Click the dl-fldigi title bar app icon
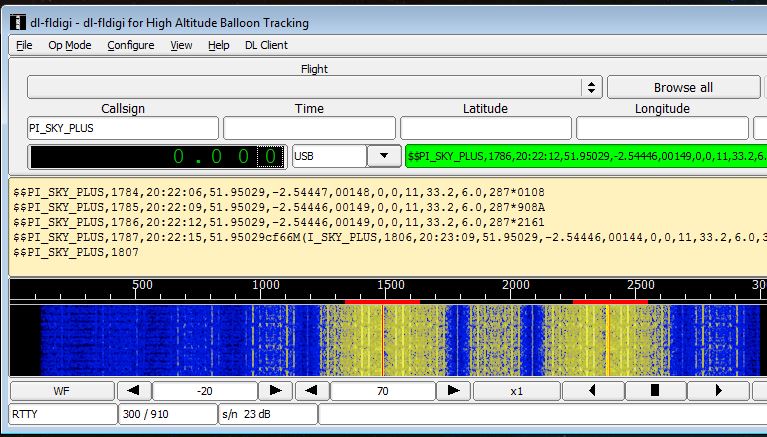Image resolution: width=767 pixels, height=437 pixels. [x=18, y=23]
